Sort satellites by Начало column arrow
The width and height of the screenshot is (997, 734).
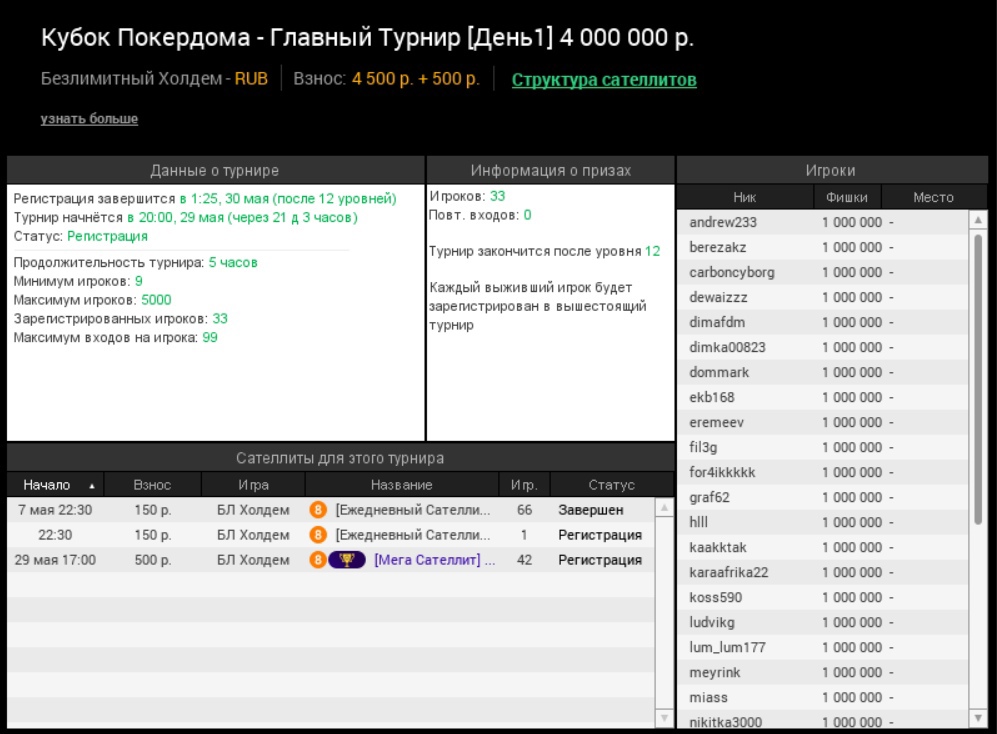pyautogui.click(x=92, y=486)
